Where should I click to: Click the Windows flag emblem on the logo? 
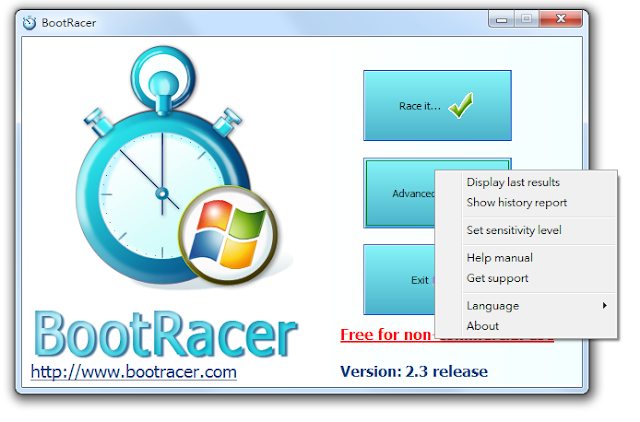[228, 235]
